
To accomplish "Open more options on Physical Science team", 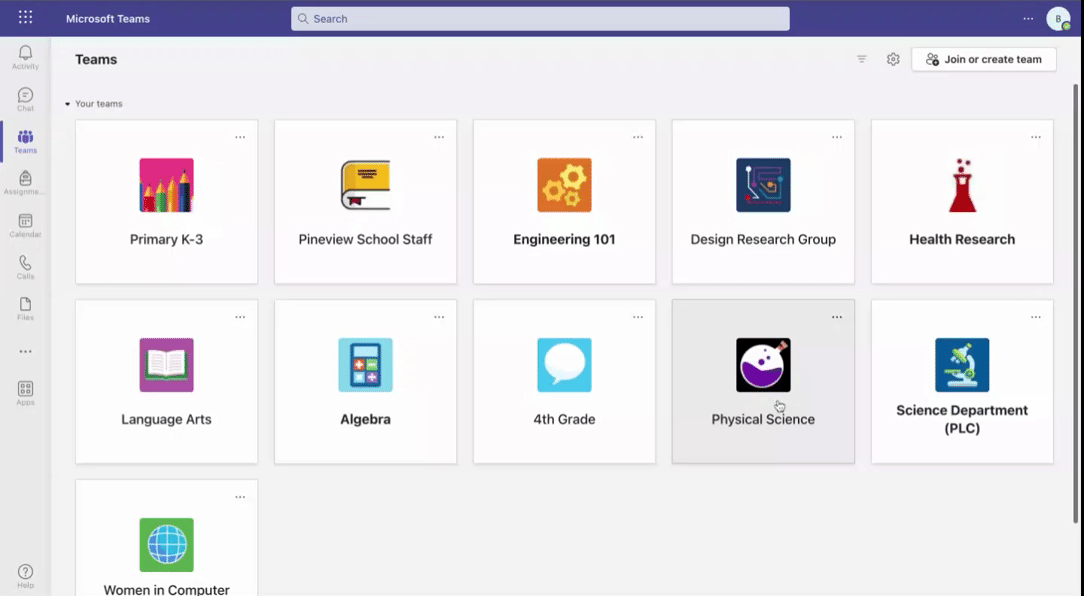I will click(x=837, y=316).
